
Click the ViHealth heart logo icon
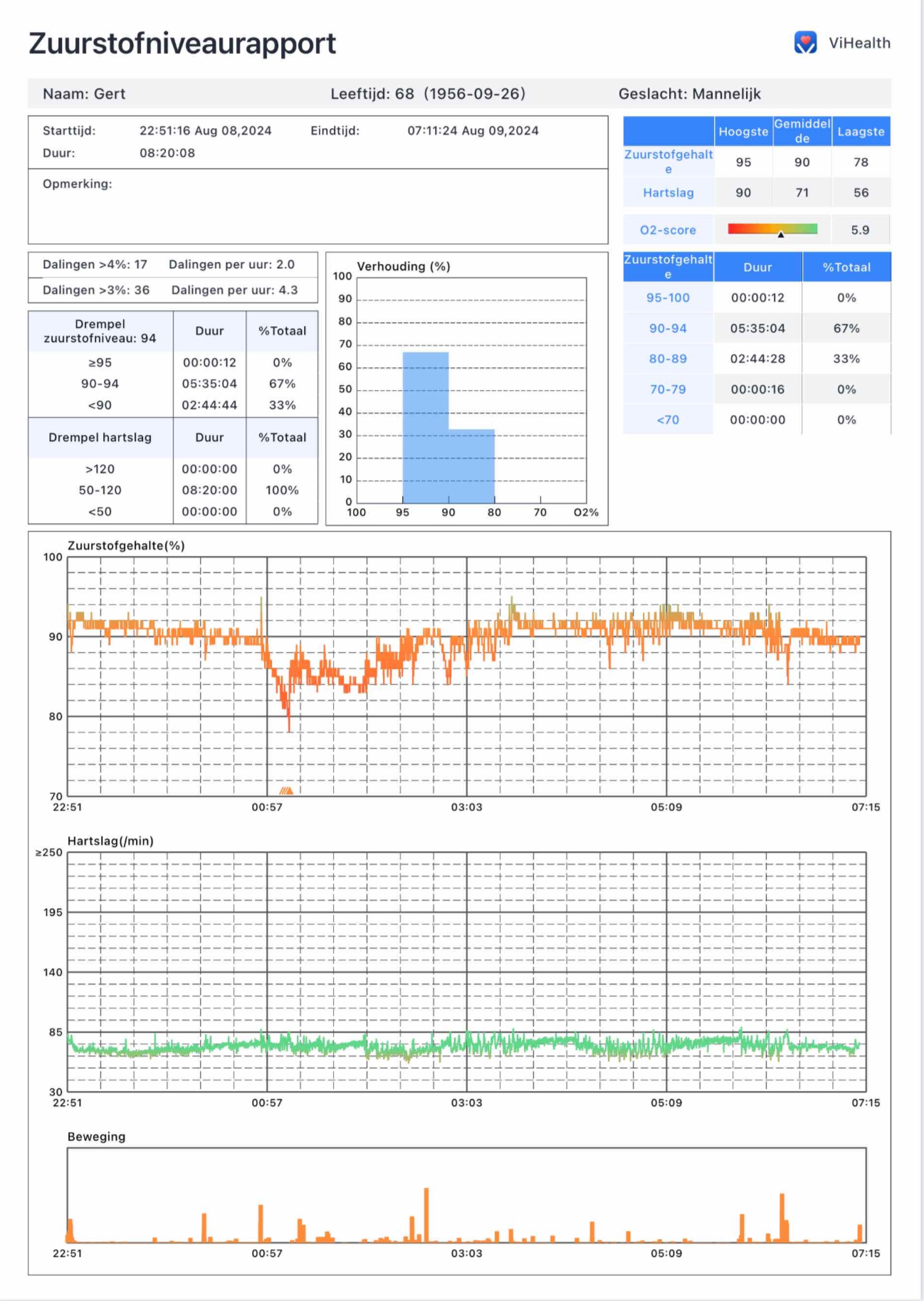[x=805, y=43]
